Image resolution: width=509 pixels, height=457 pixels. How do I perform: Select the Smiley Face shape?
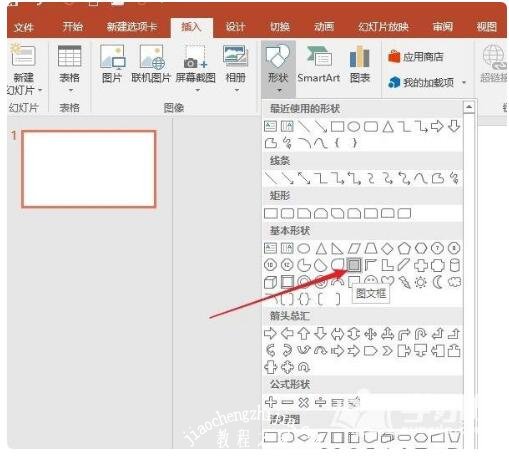(371, 281)
